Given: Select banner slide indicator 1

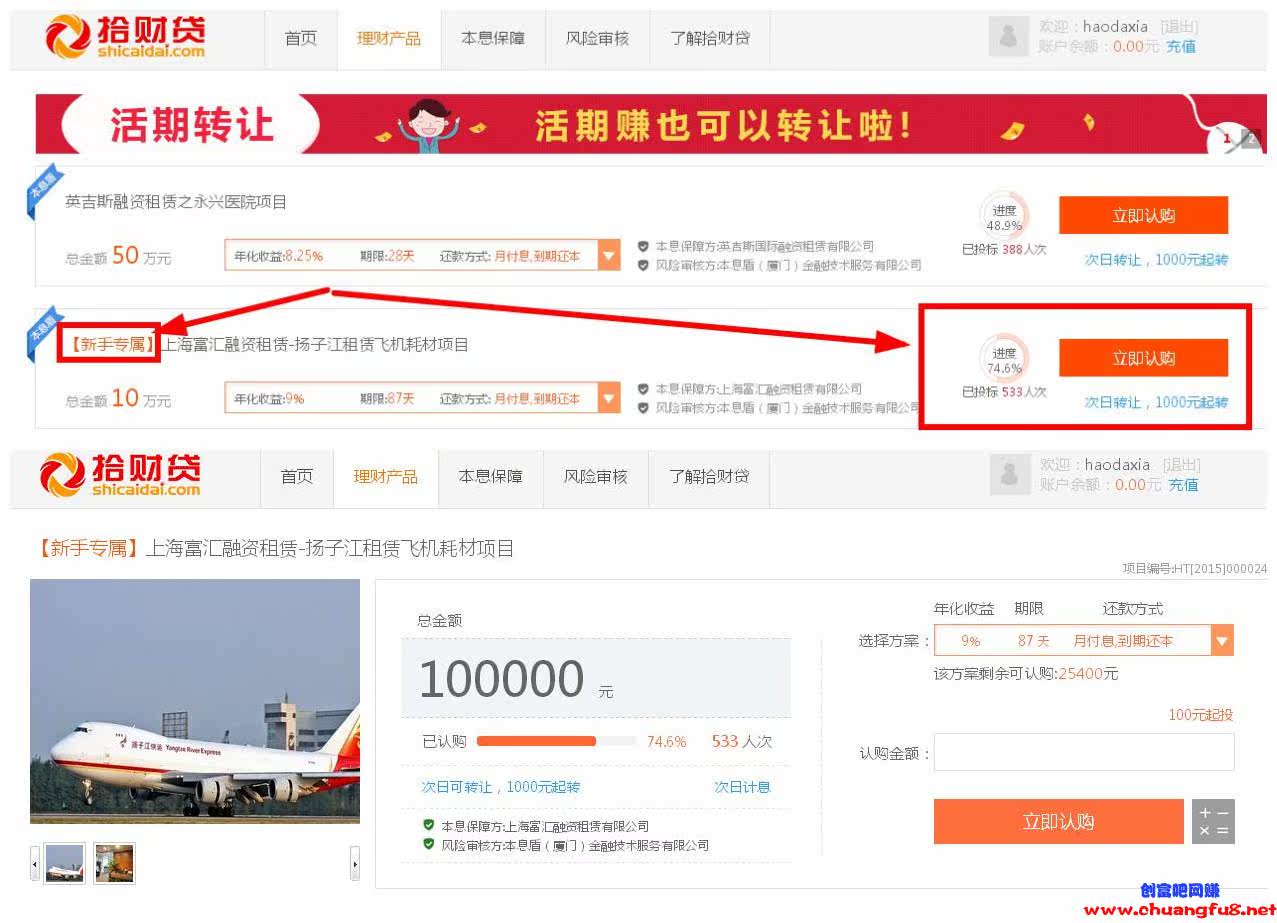Looking at the screenshot, I should click(1227, 139).
